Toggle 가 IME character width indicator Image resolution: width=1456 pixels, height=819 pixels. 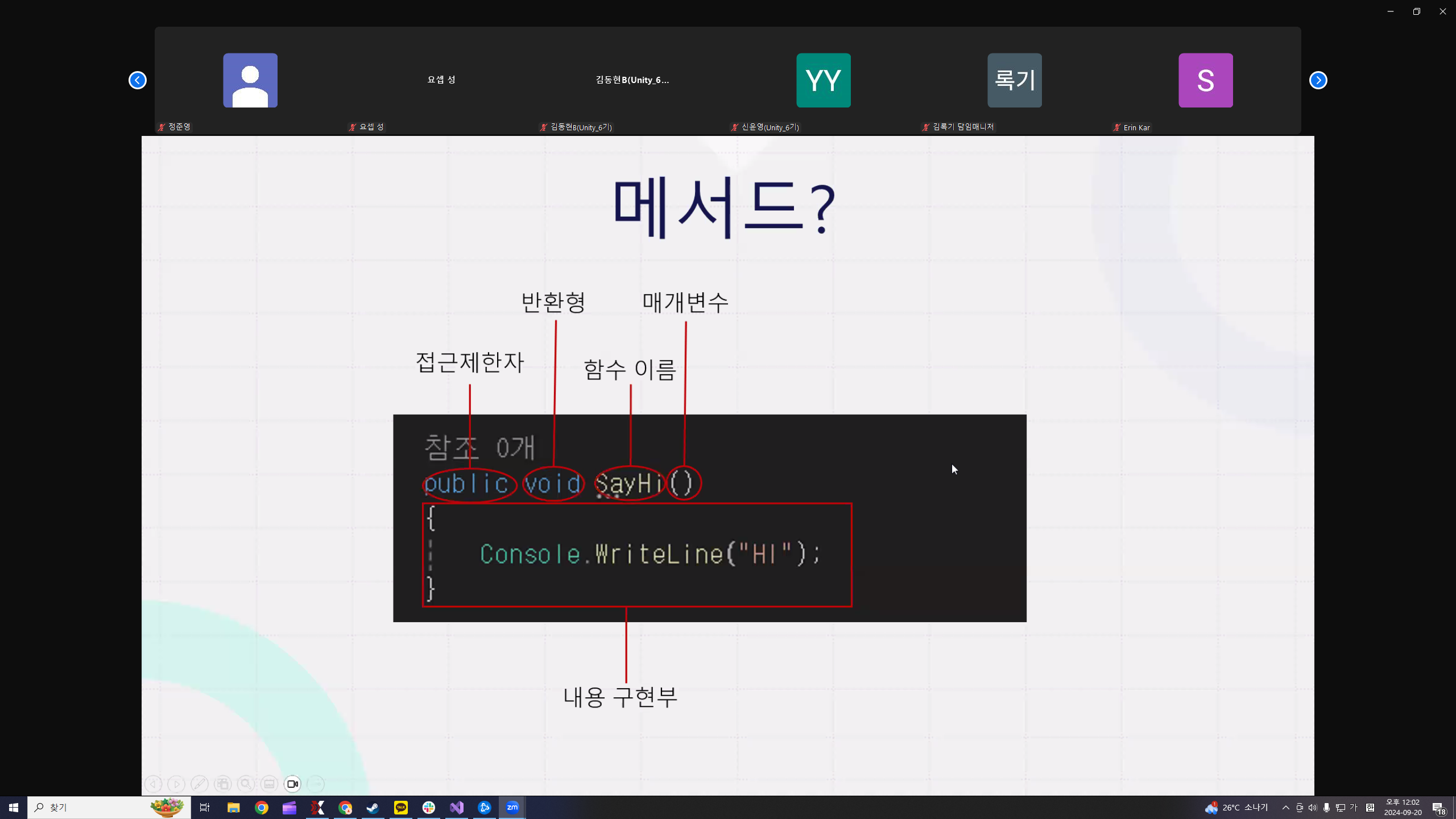click(1354, 808)
